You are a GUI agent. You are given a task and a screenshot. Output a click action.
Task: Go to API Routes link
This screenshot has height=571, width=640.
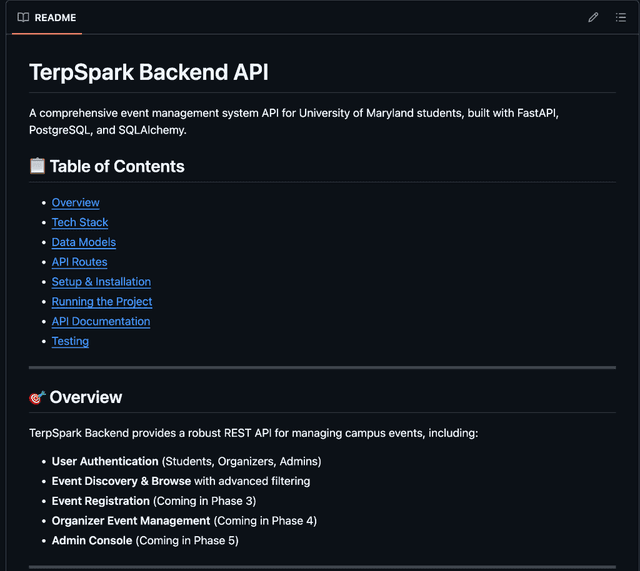click(80, 262)
